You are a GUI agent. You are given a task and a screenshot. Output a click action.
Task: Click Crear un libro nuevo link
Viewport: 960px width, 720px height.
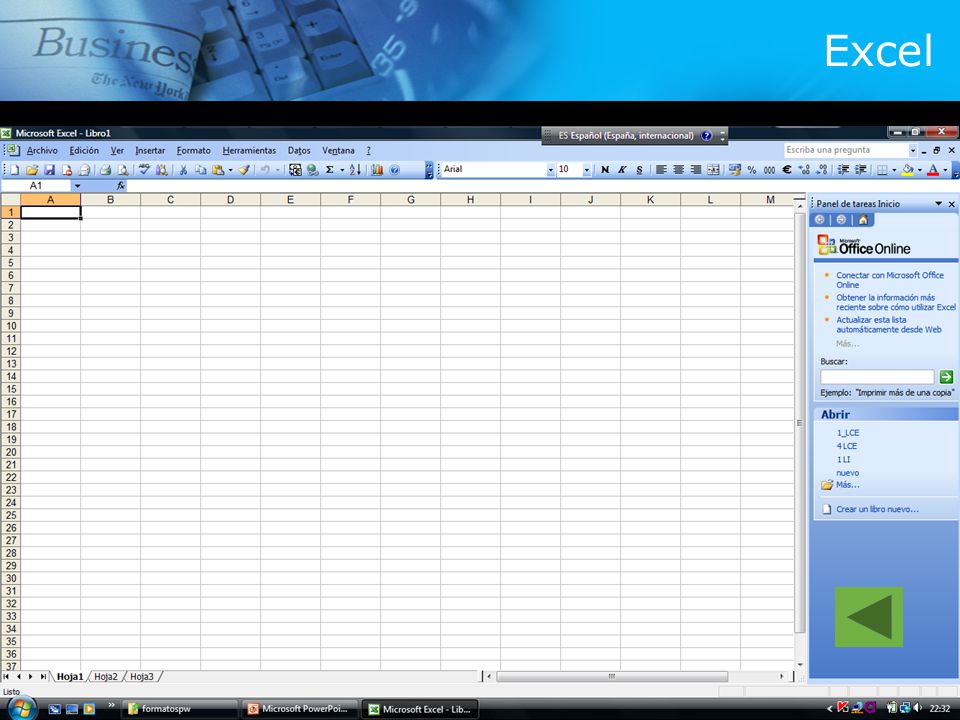pyautogui.click(x=877, y=509)
